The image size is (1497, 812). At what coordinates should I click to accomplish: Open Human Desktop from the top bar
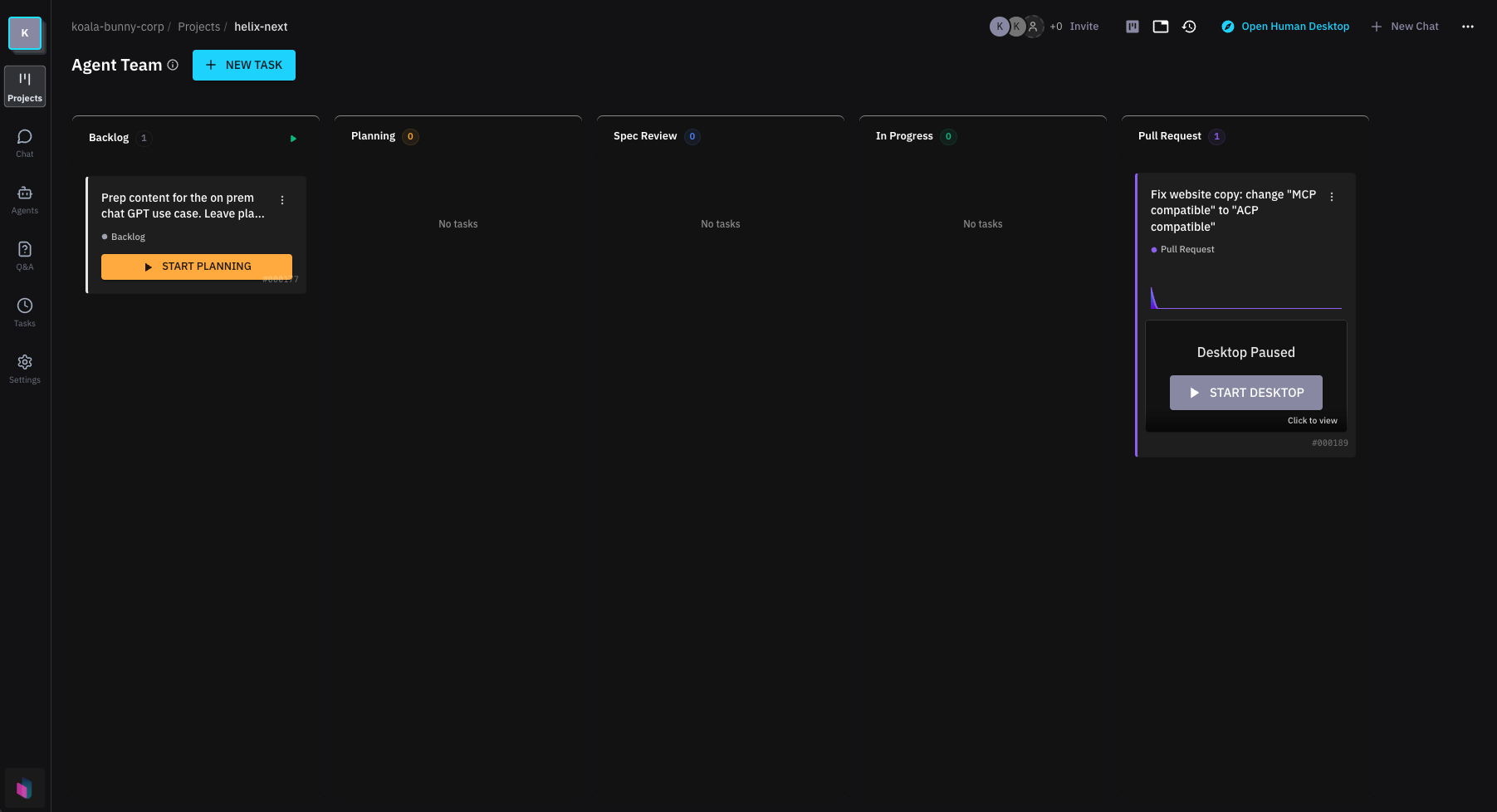pos(1285,26)
